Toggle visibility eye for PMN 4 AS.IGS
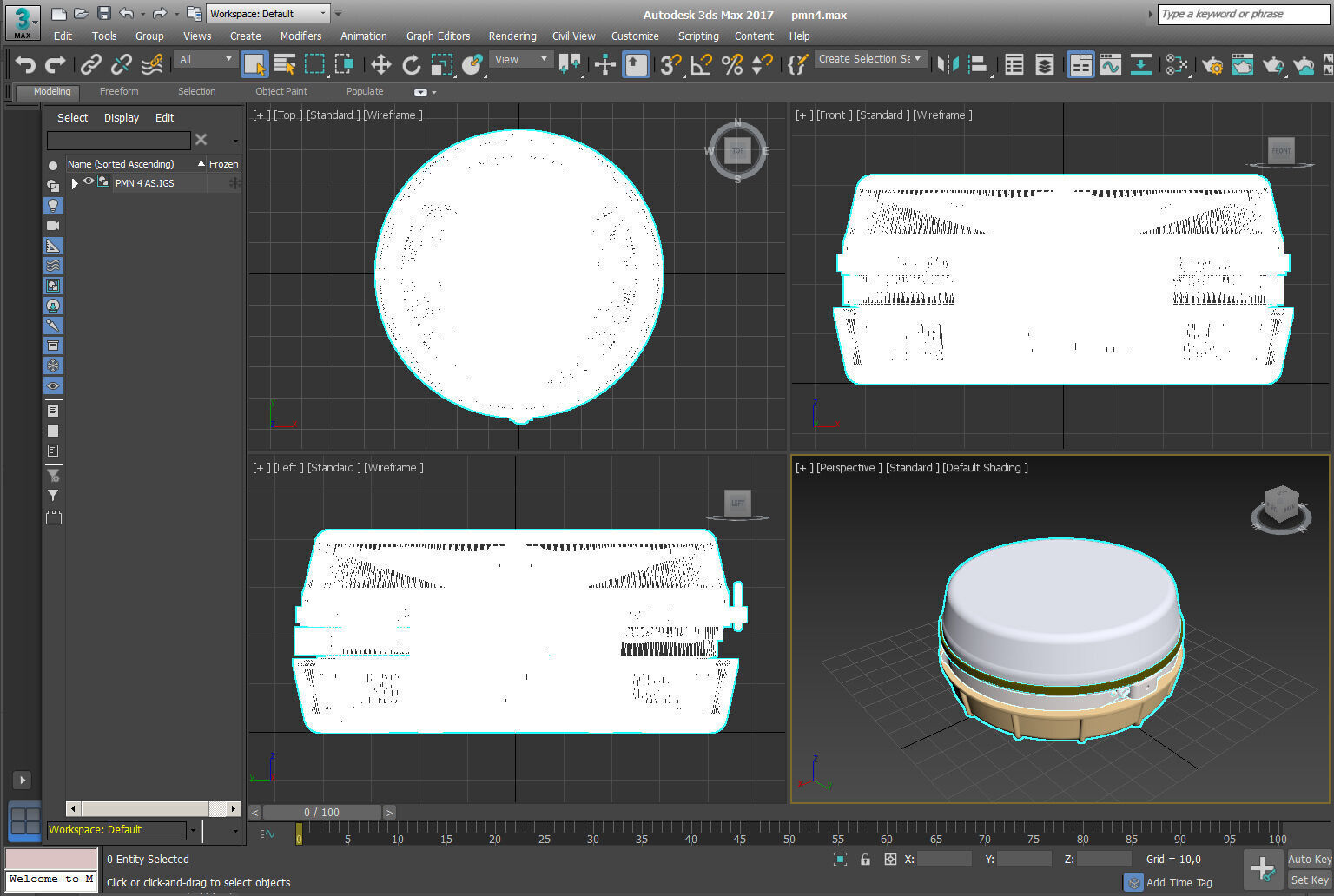 pos(89,182)
